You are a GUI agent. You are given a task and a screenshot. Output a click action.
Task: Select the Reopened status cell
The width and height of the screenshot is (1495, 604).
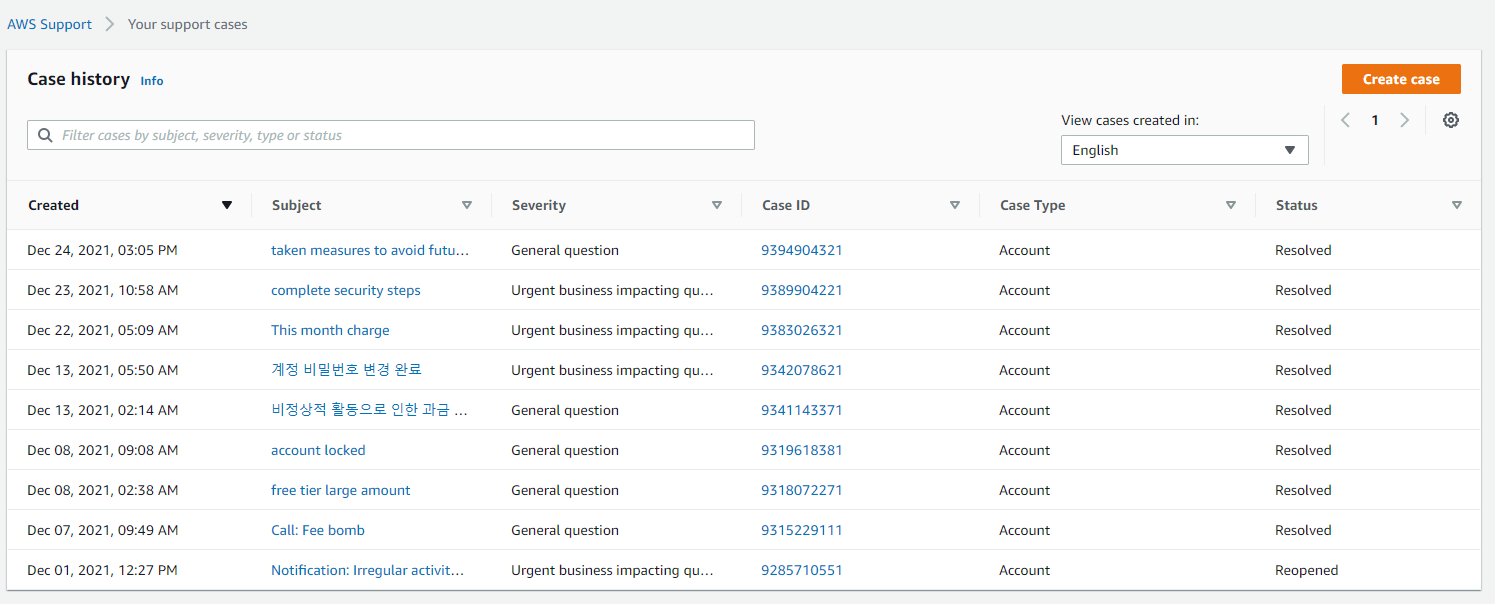tap(1306, 570)
